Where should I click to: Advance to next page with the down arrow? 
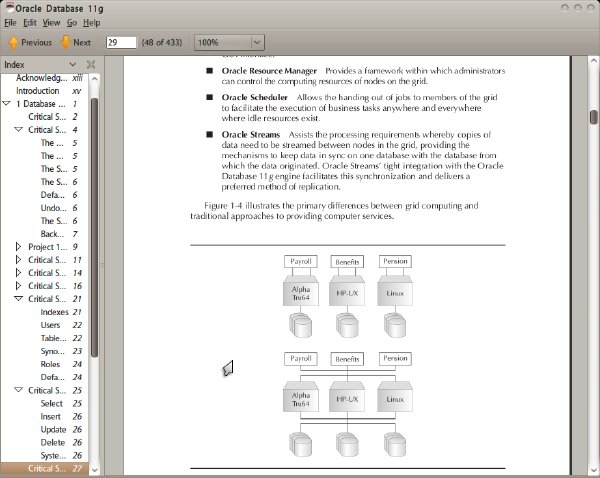pos(76,42)
